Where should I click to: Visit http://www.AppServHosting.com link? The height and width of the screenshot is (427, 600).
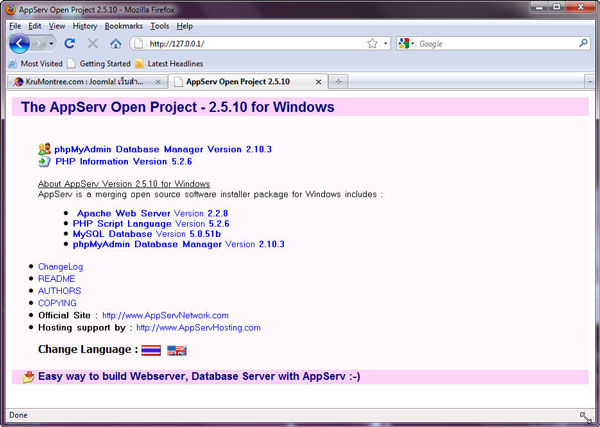click(198, 328)
